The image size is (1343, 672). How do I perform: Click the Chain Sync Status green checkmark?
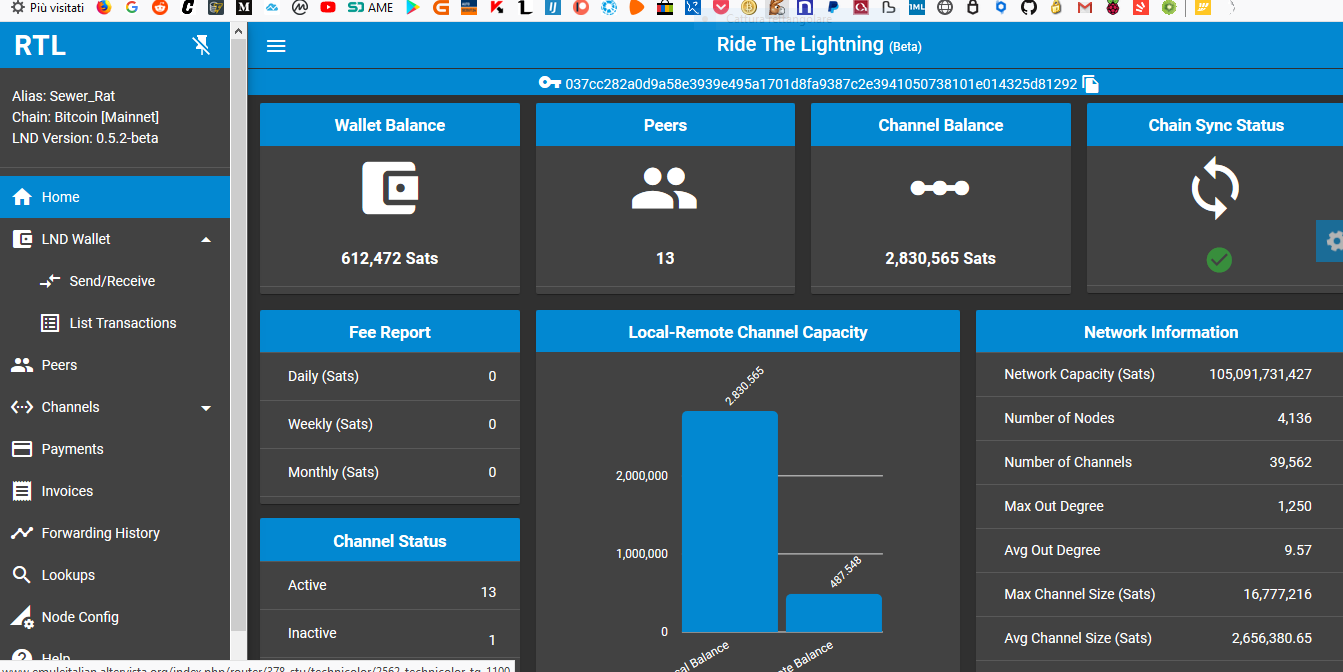click(x=1218, y=260)
